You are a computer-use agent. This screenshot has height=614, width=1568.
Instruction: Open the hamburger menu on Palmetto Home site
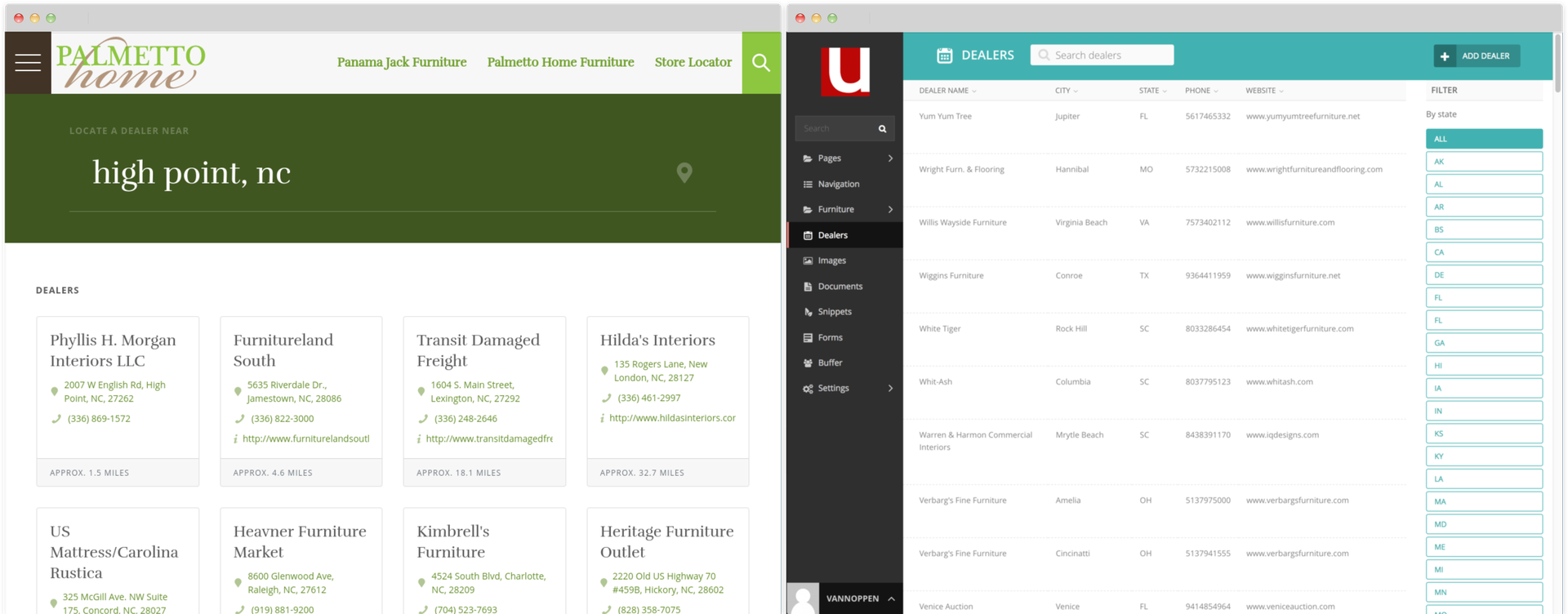click(x=28, y=62)
